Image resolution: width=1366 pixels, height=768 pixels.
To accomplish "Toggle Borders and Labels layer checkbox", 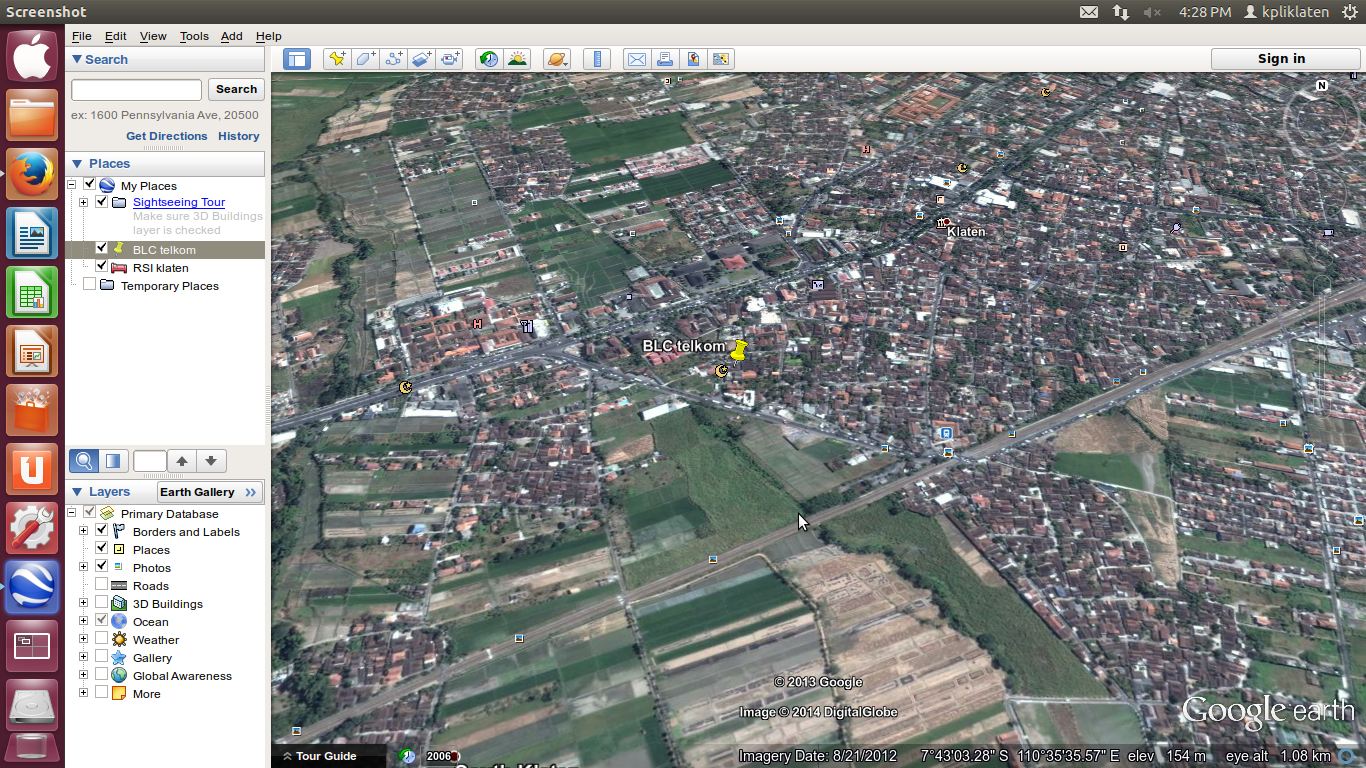I will 102,531.
